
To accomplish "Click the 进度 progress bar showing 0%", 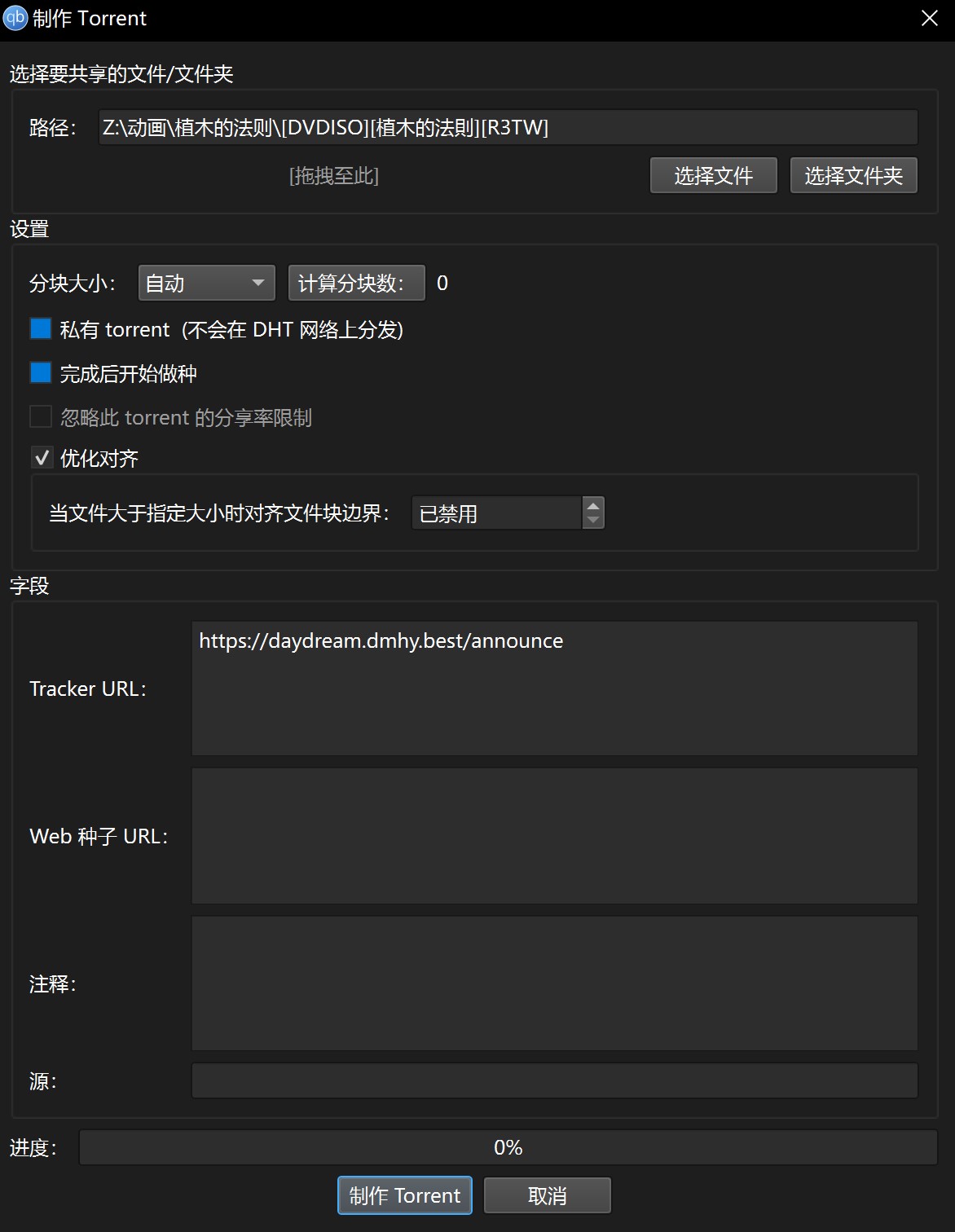I will click(x=508, y=1148).
